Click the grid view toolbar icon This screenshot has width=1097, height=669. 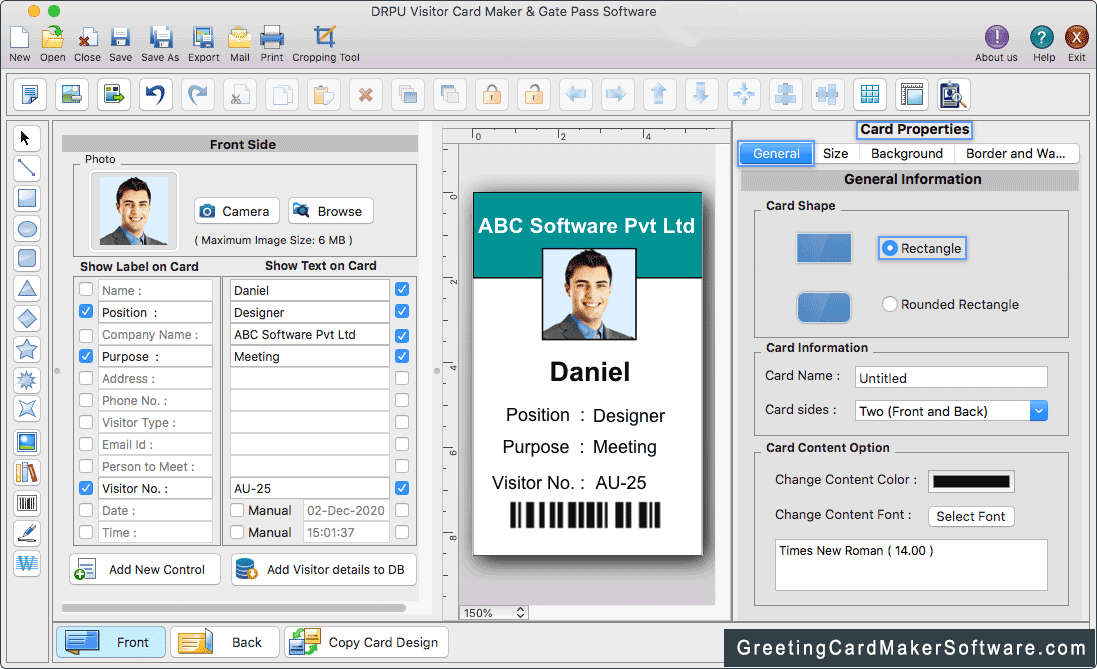click(x=870, y=94)
